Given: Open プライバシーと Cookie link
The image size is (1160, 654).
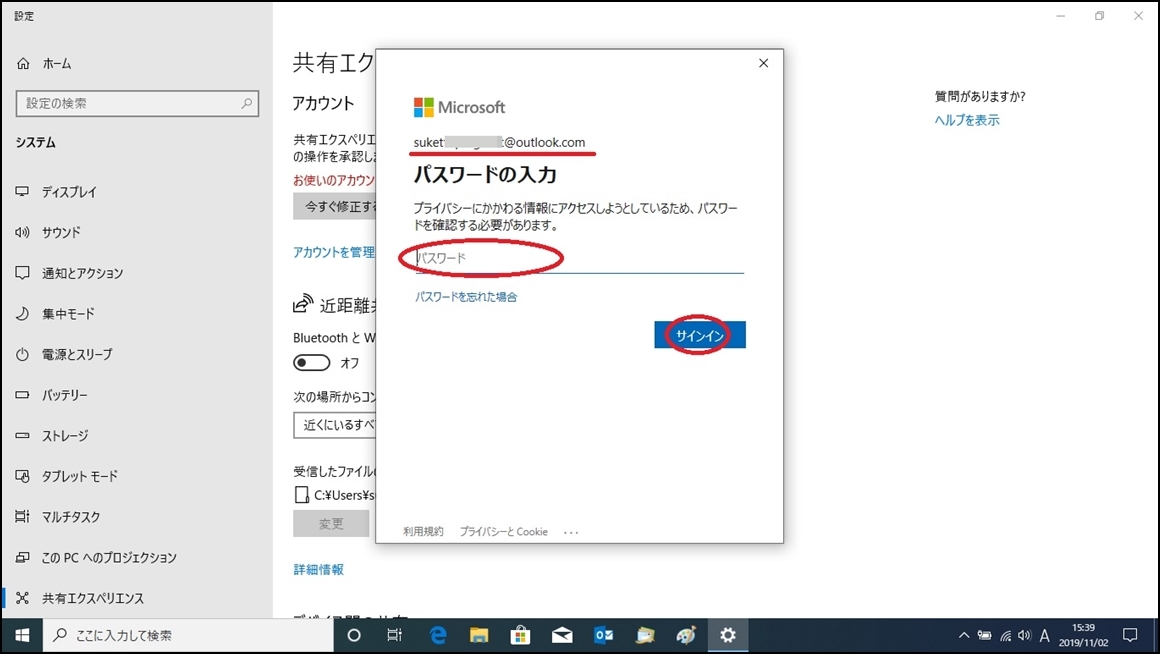Looking at the screenshot, I should [x=504, y=531].
